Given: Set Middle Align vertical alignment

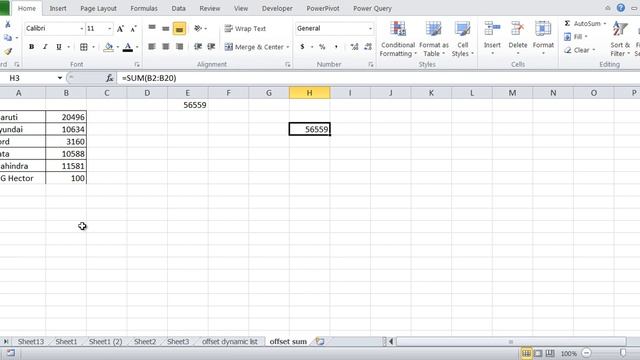Looking at the screenshot, I should (x=166, y=28).
